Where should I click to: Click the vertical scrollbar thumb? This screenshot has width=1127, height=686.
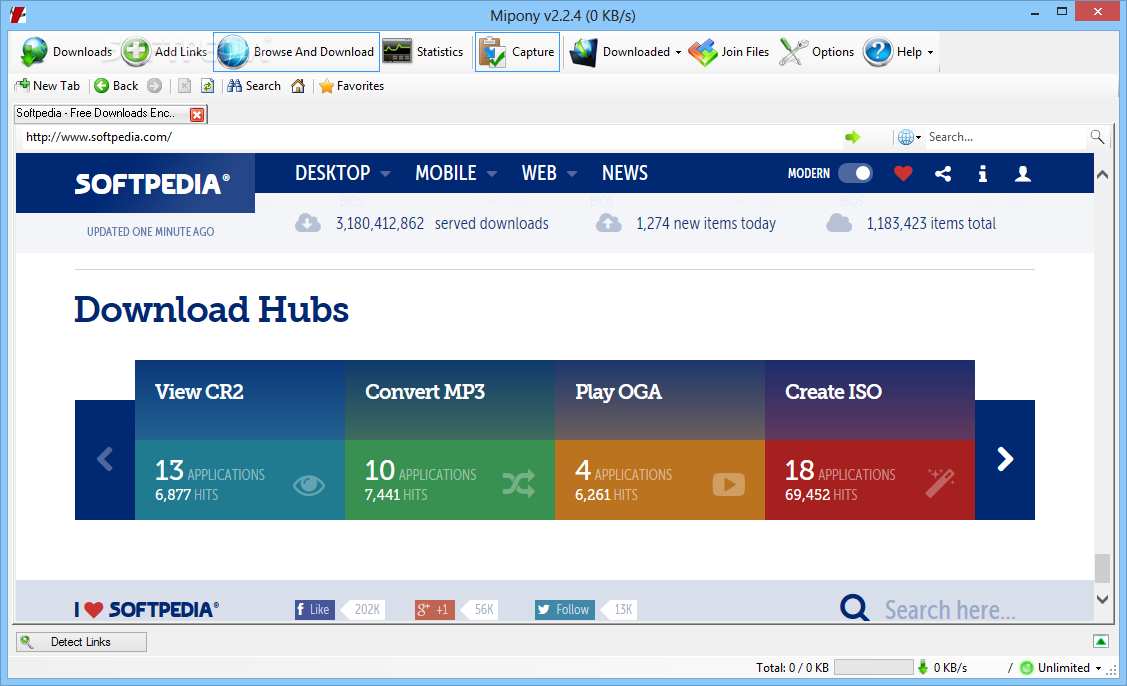(x=1102, y=568)
